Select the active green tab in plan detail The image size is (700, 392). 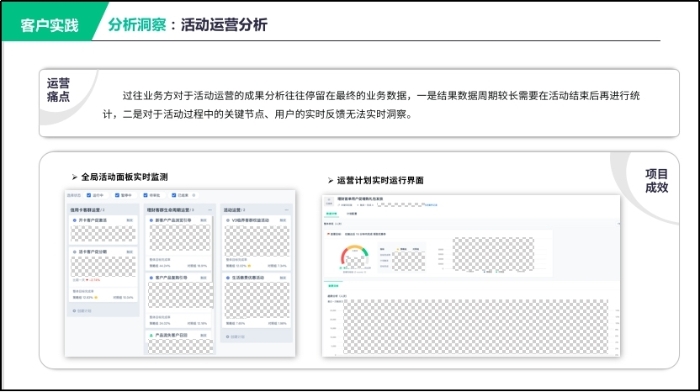coord(331,214)
